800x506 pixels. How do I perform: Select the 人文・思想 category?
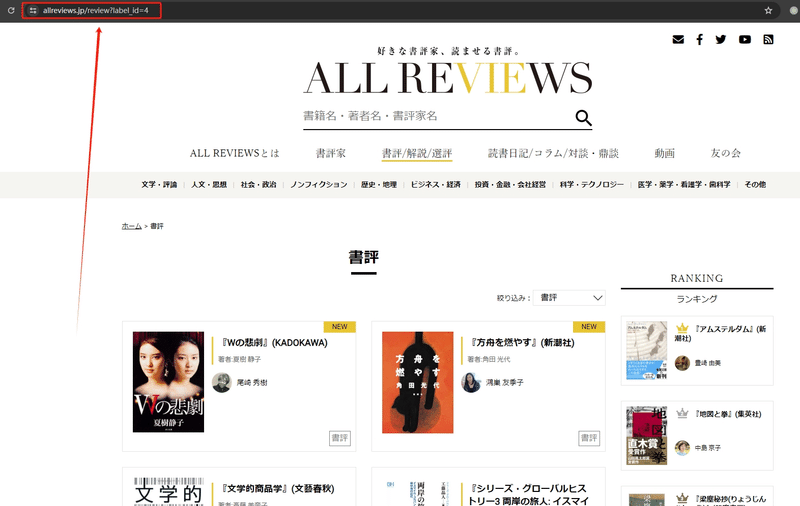tap(209, 185)
